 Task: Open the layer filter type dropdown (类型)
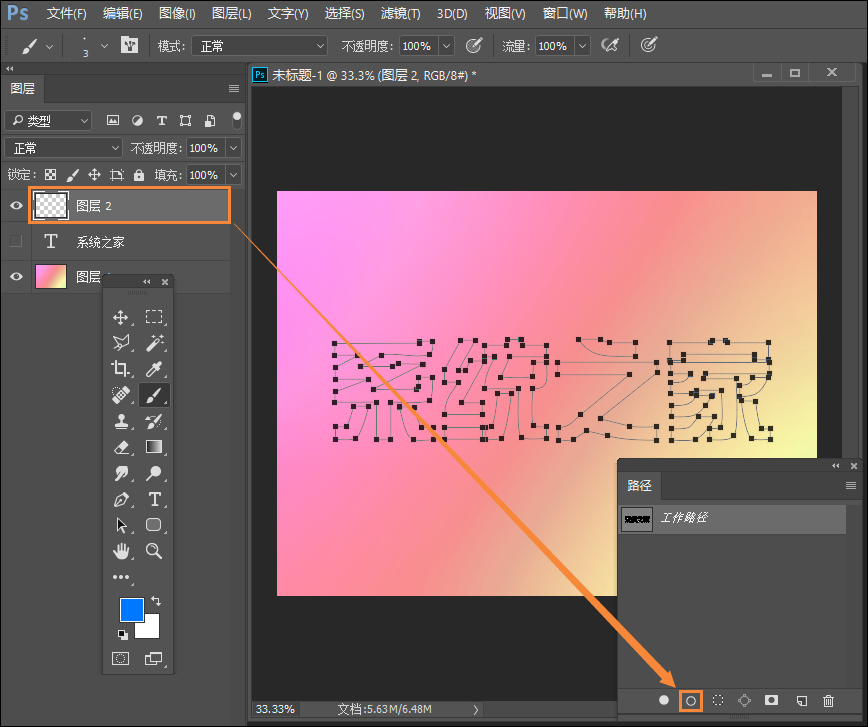47,121
